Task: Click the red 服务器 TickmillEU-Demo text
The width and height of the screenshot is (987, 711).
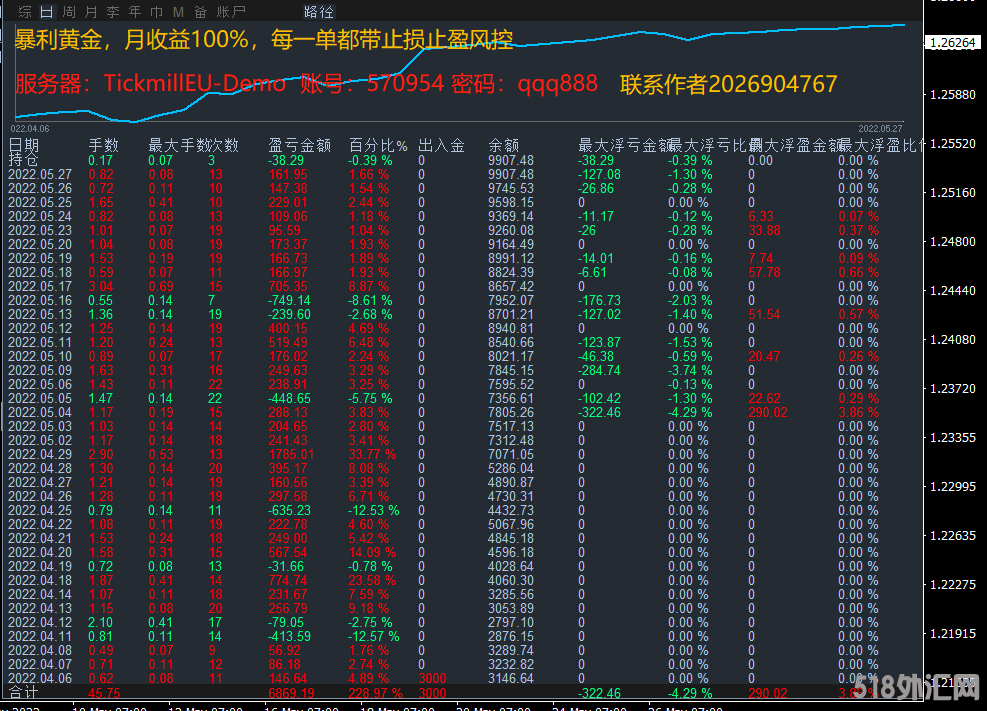Action: coord(150,83)
